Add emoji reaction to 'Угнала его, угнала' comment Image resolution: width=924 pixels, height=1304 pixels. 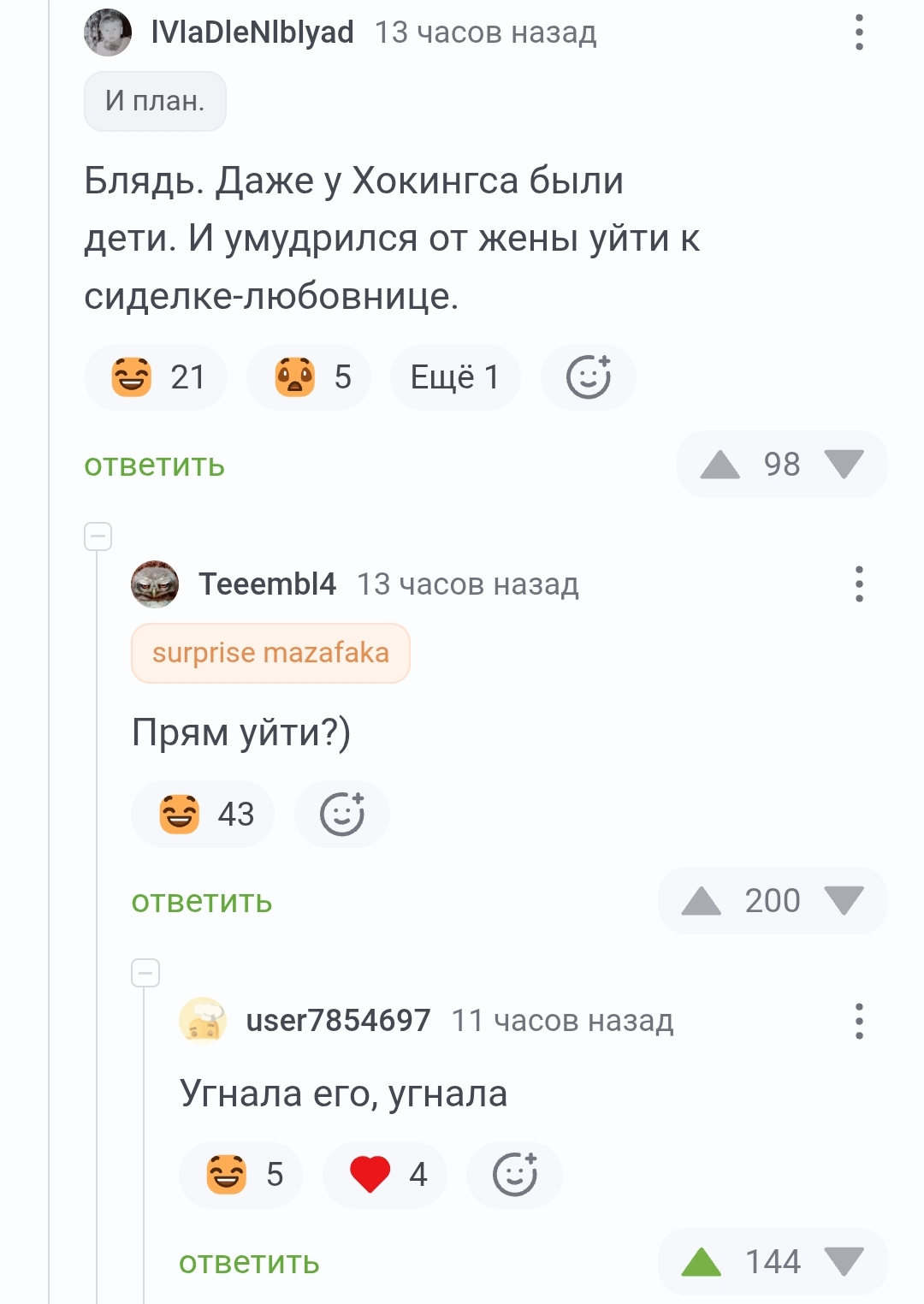tap(515, 1175)
